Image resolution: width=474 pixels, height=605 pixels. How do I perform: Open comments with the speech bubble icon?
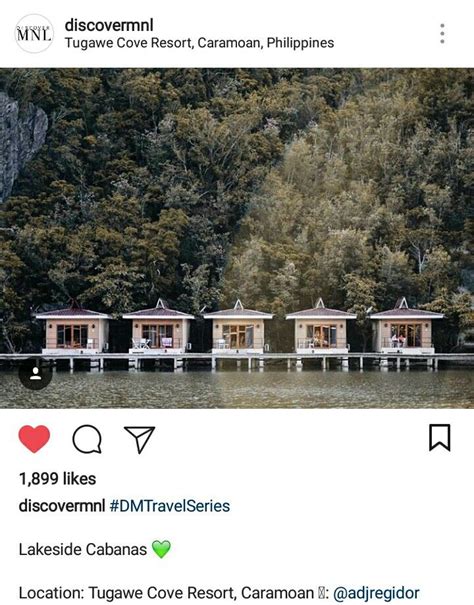87,439
